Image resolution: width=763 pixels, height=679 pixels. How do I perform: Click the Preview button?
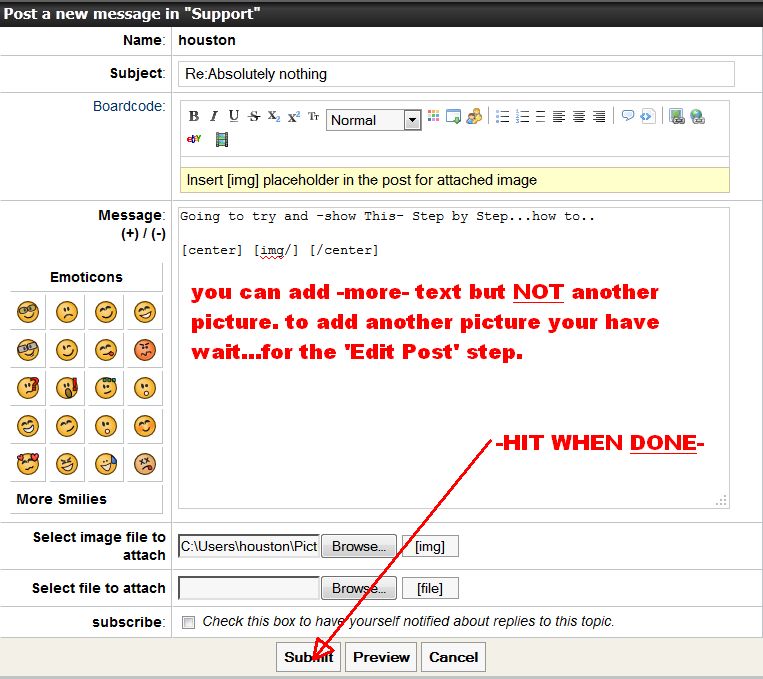coord(381,657)
